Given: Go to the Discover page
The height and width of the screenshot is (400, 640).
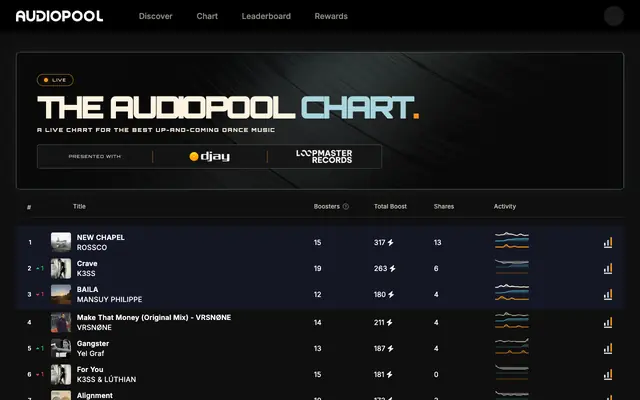Looking at the screenshot, I should click(156, 16).
